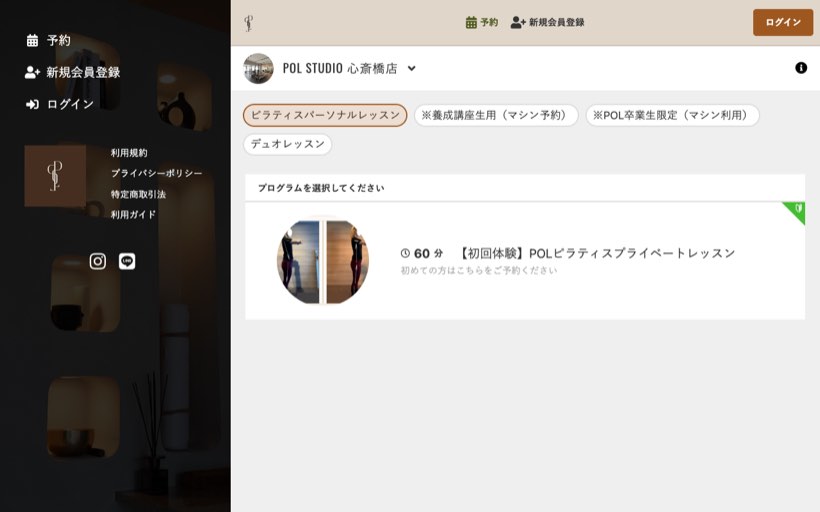Click the green badge corner on lesson card
Screen dimensions: 820x512
pyautogui.click(x=796, y=210)
